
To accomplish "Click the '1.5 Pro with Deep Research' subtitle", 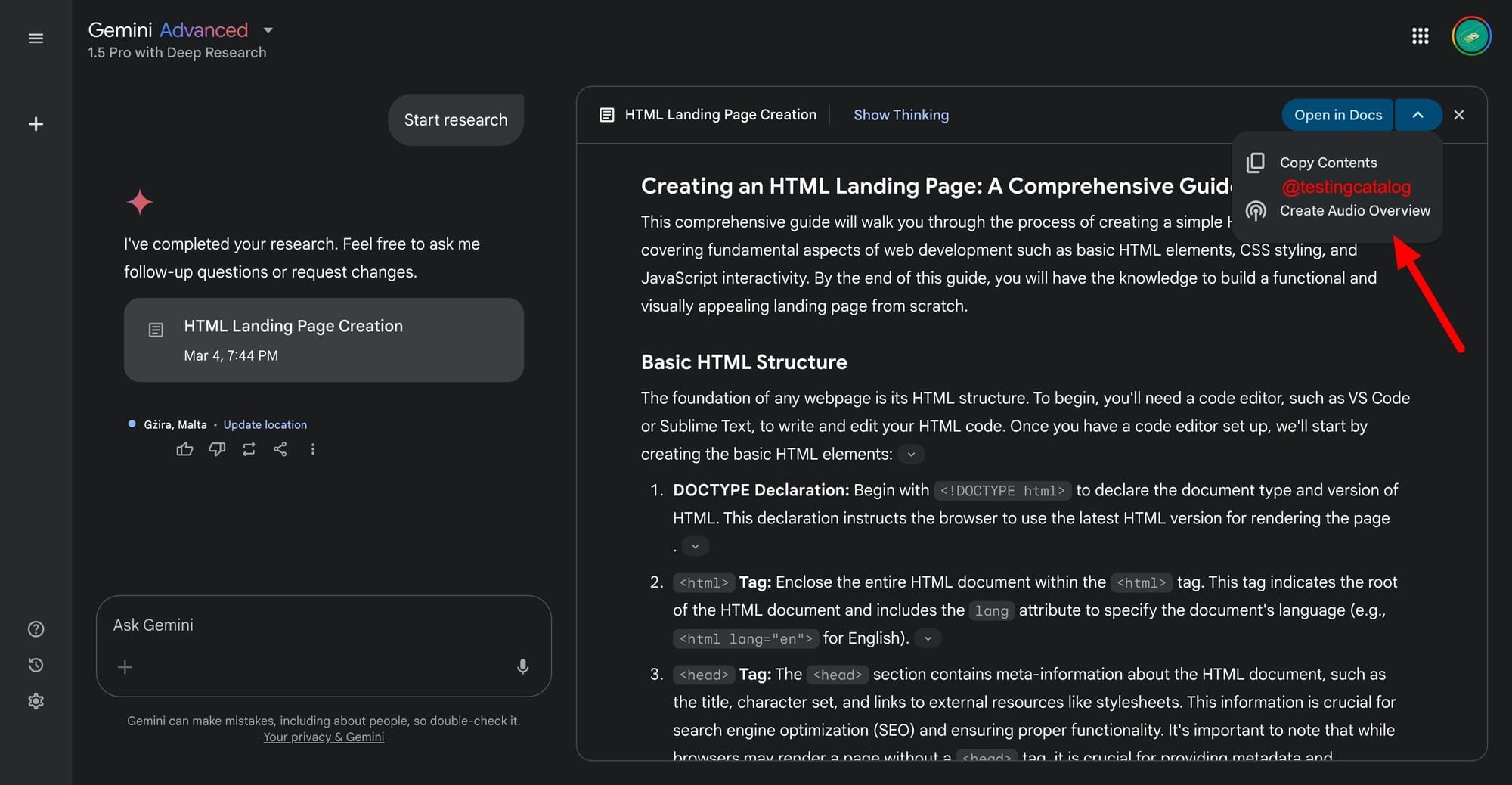I will 177,53.
